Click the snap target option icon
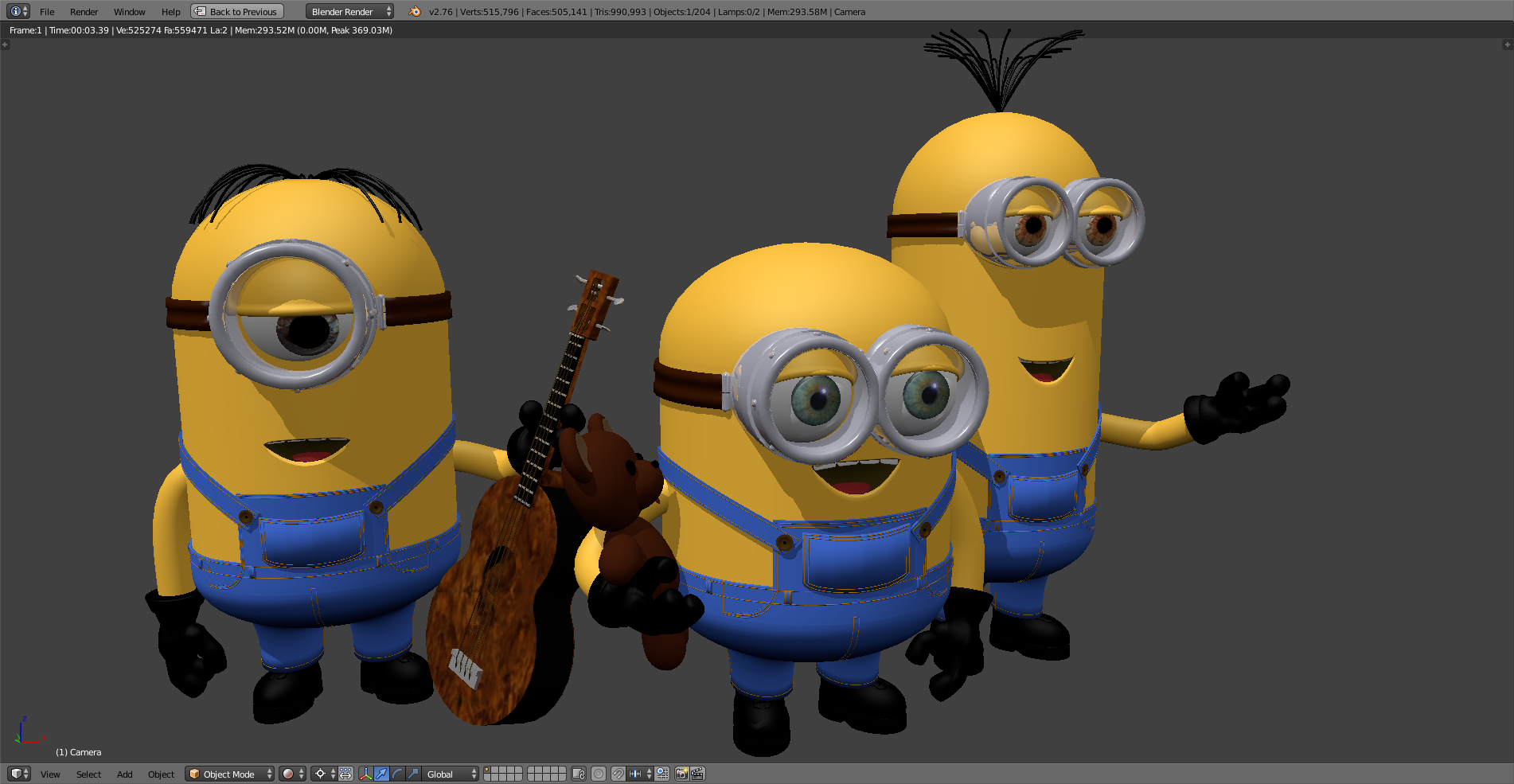The height and width of the screenshot is (784, 1514). point(662,774)
